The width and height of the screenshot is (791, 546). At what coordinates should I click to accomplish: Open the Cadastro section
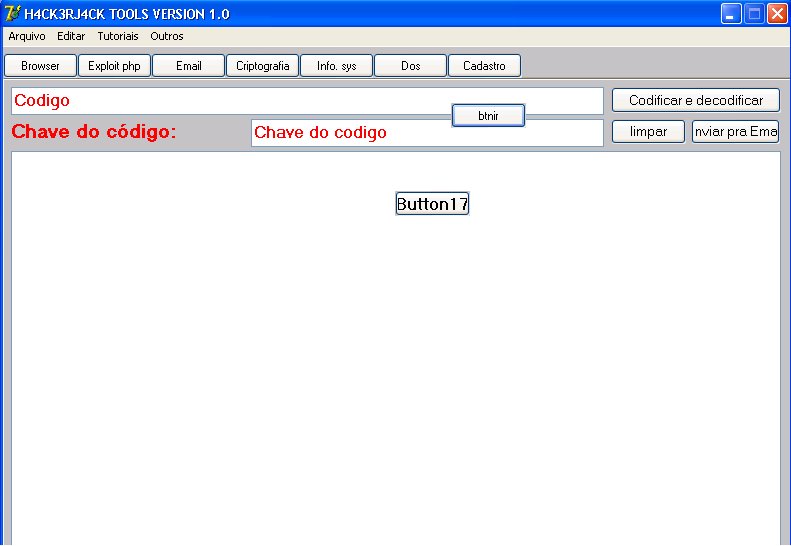coord(484,66)
